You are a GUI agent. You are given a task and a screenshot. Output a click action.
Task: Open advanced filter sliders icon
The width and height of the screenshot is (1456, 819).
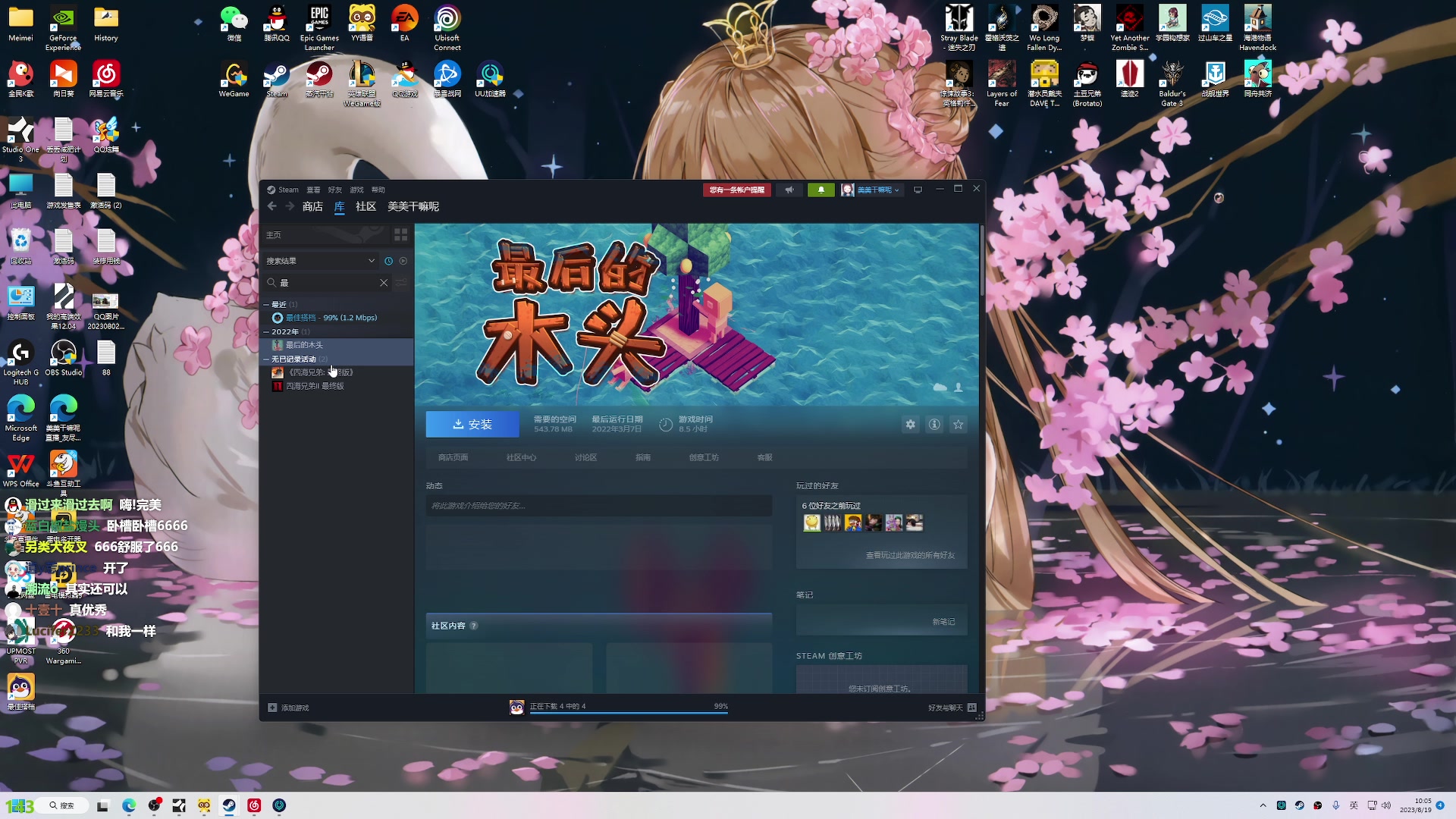pyautogui.click(x=401, y=283)
